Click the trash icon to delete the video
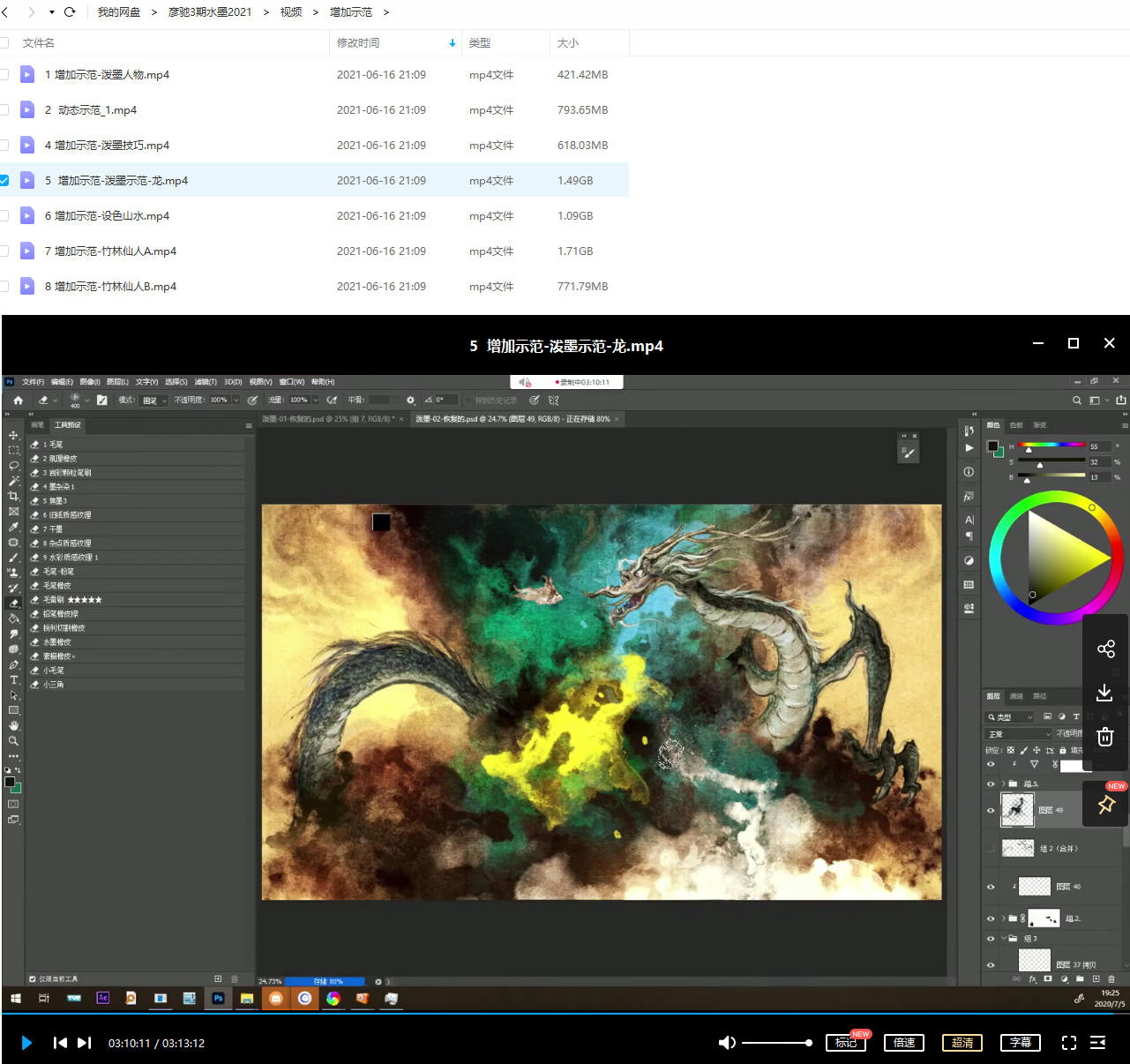Screen dimensions: 1130x1064 (x=1104, y=737)
